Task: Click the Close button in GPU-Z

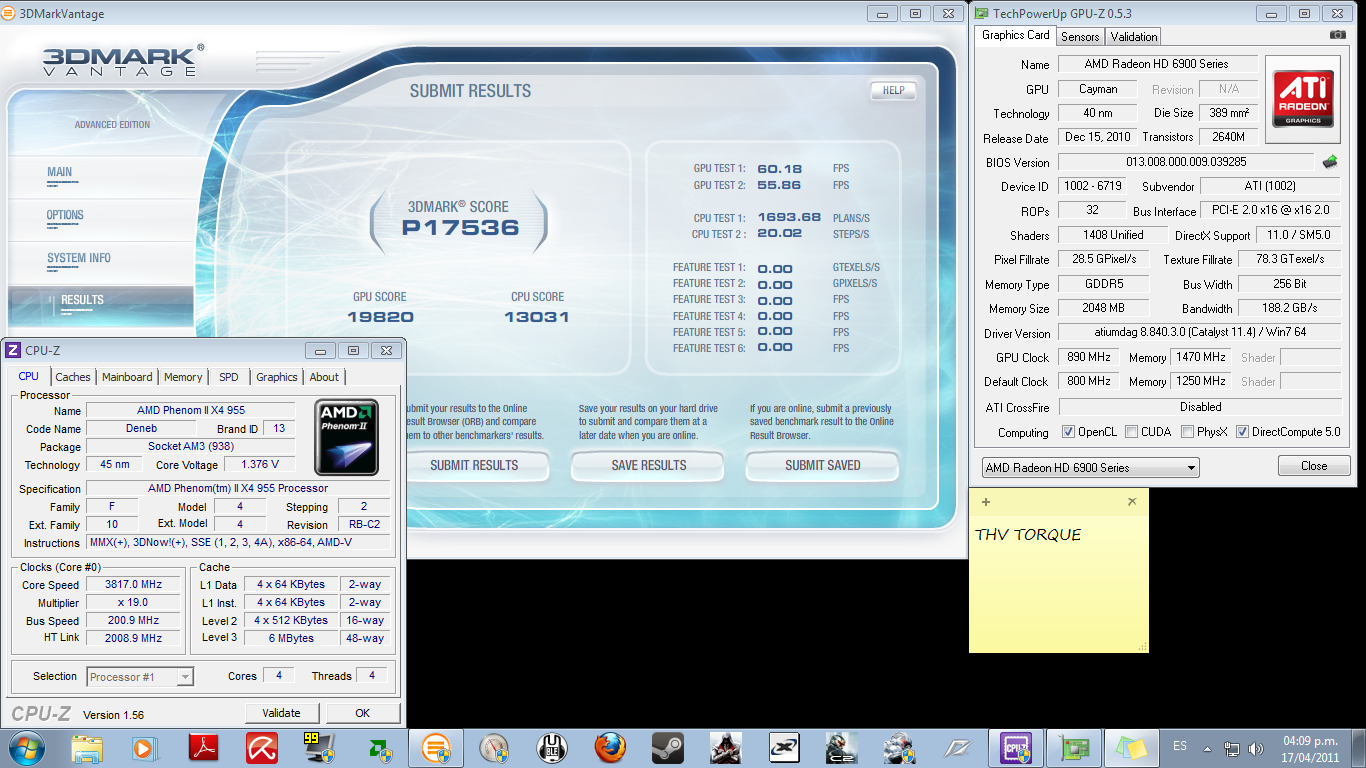Action: (x=1314, y=466)
